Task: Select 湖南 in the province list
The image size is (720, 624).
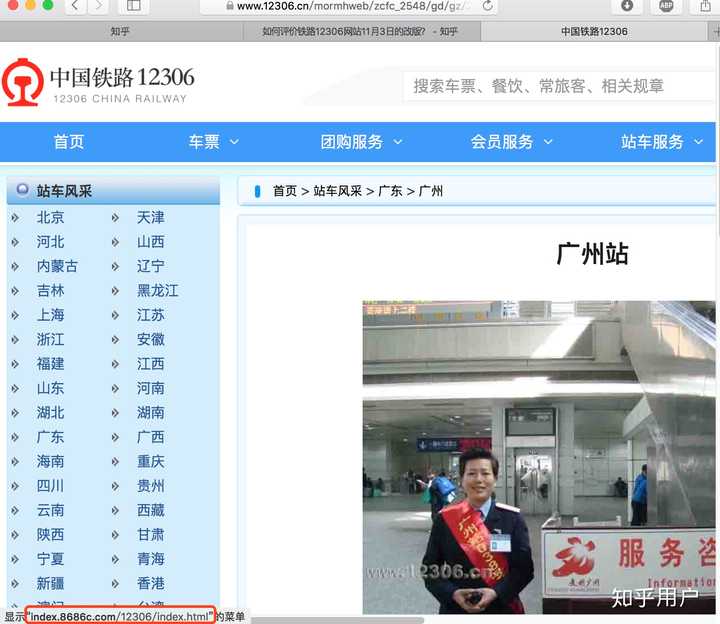Action: [x=151, y=413]
